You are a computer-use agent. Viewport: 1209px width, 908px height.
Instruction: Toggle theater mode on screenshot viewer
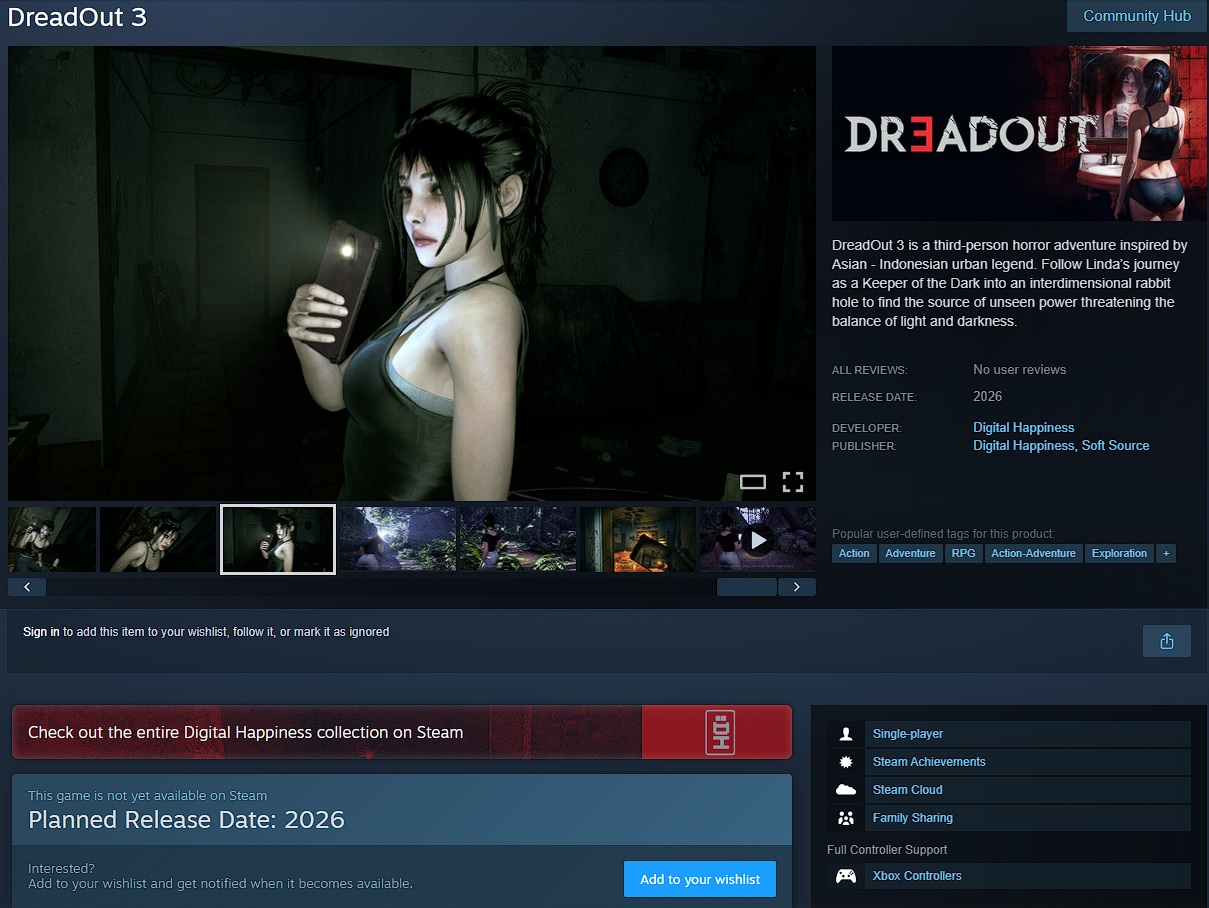point(752,482)
